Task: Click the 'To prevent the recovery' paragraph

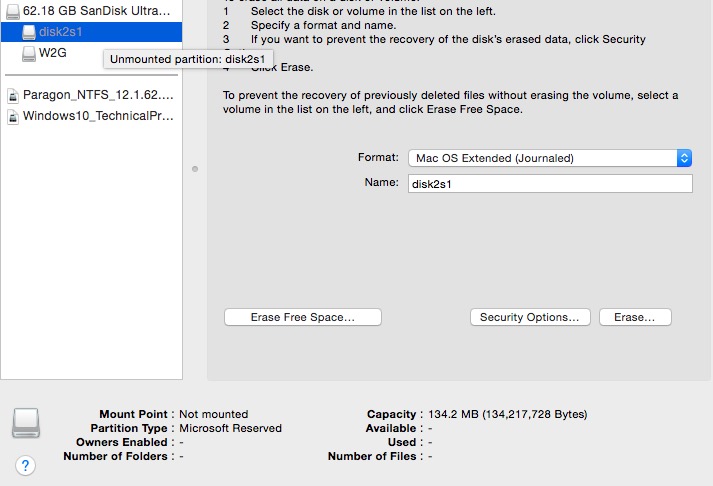Action: click(450, 102)
